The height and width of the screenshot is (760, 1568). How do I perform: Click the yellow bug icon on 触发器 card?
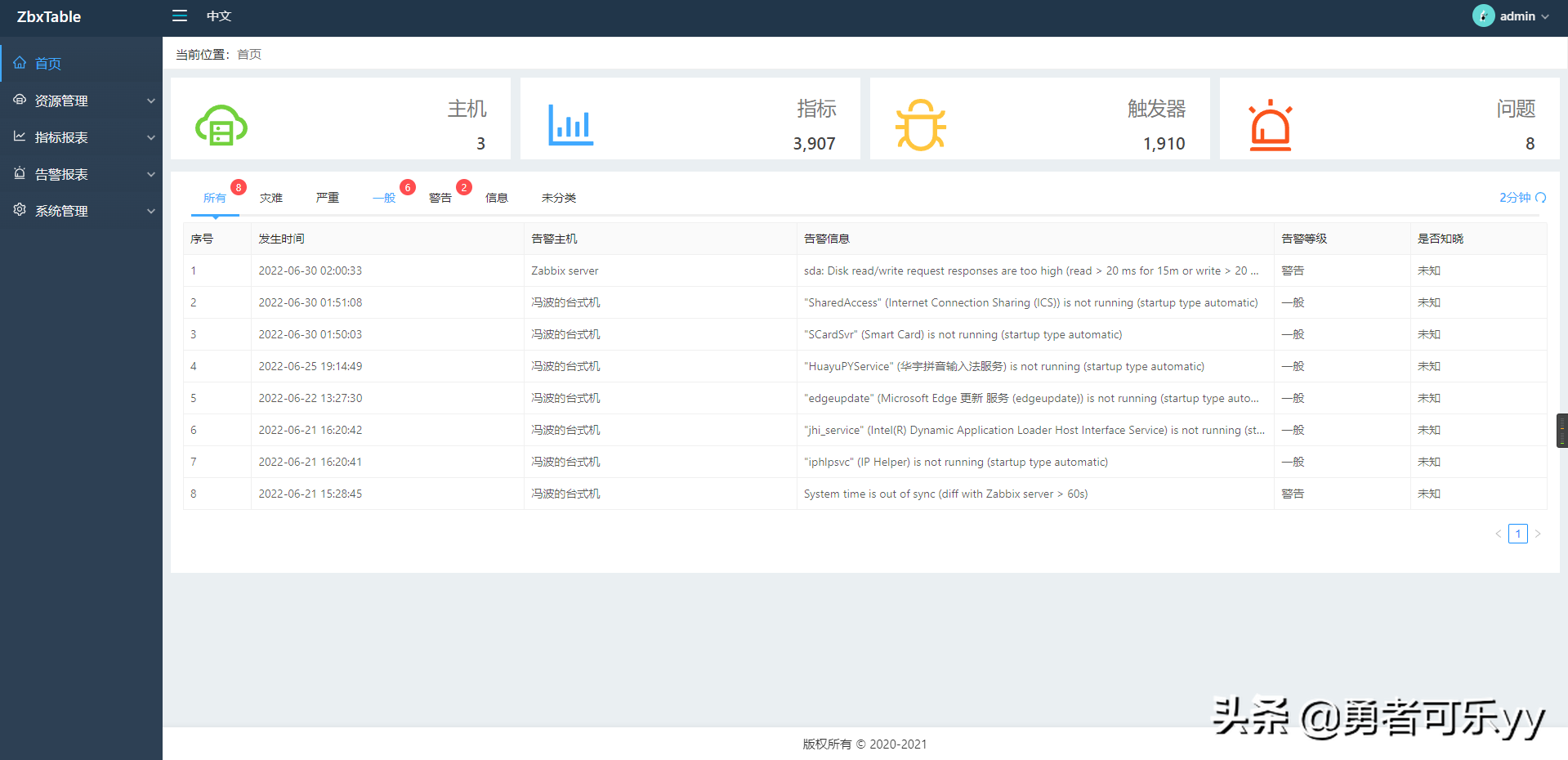coord(921,124)
